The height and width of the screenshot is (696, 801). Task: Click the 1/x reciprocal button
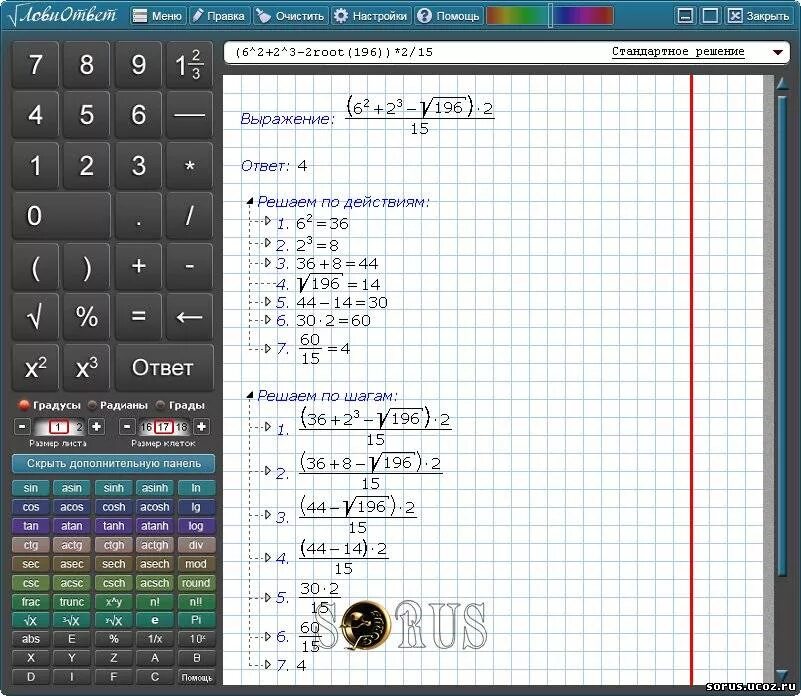point(155,639)
